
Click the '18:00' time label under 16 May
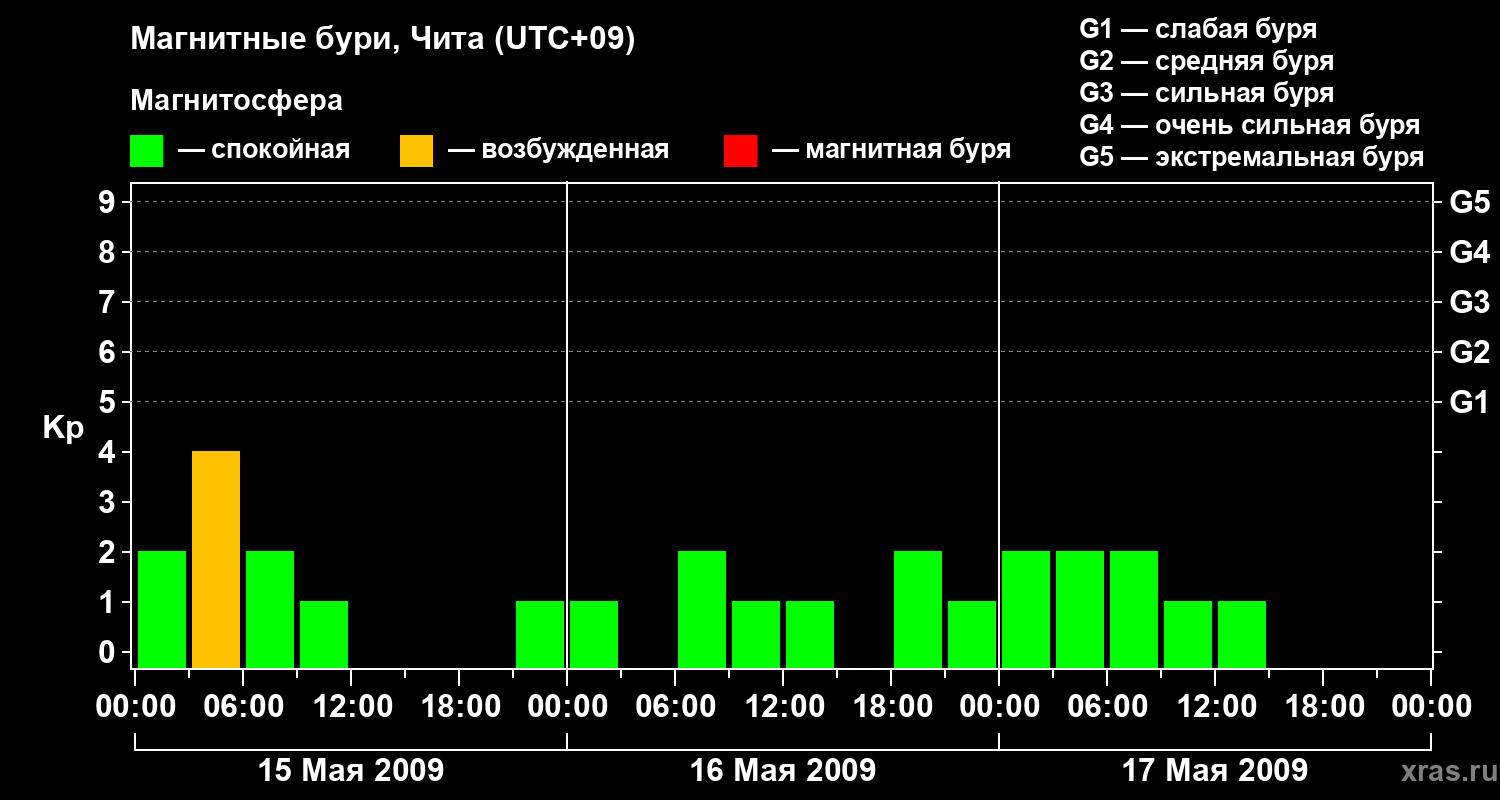pos(891,706)
